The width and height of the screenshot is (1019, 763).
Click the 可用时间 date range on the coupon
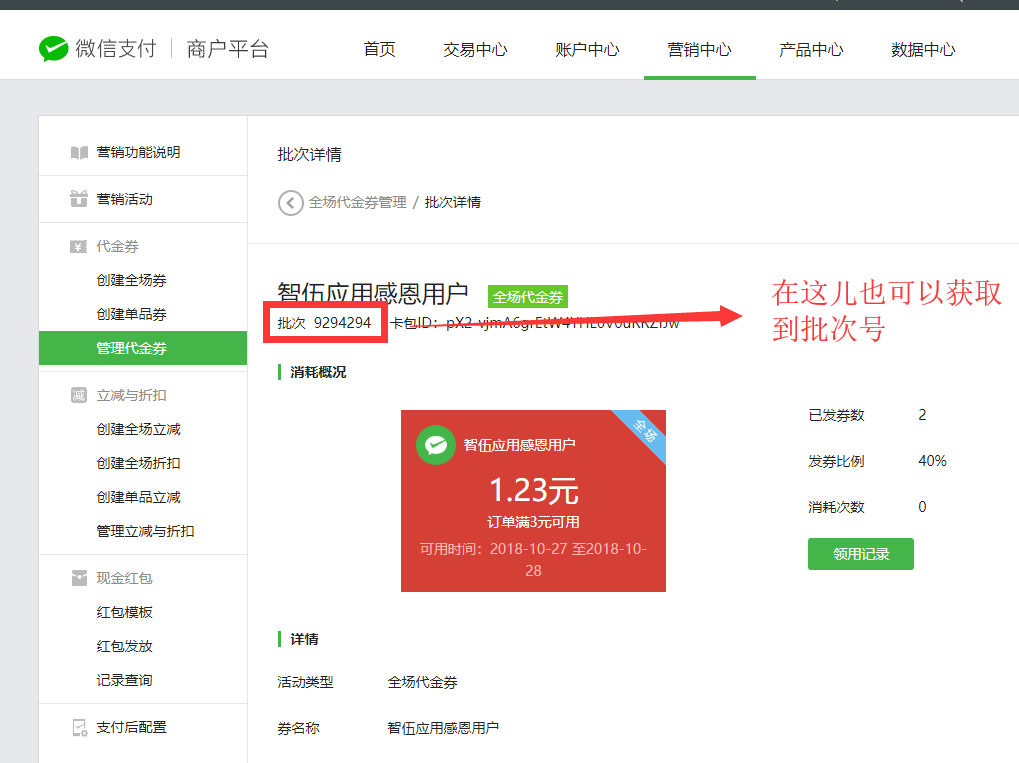[533, 560]
